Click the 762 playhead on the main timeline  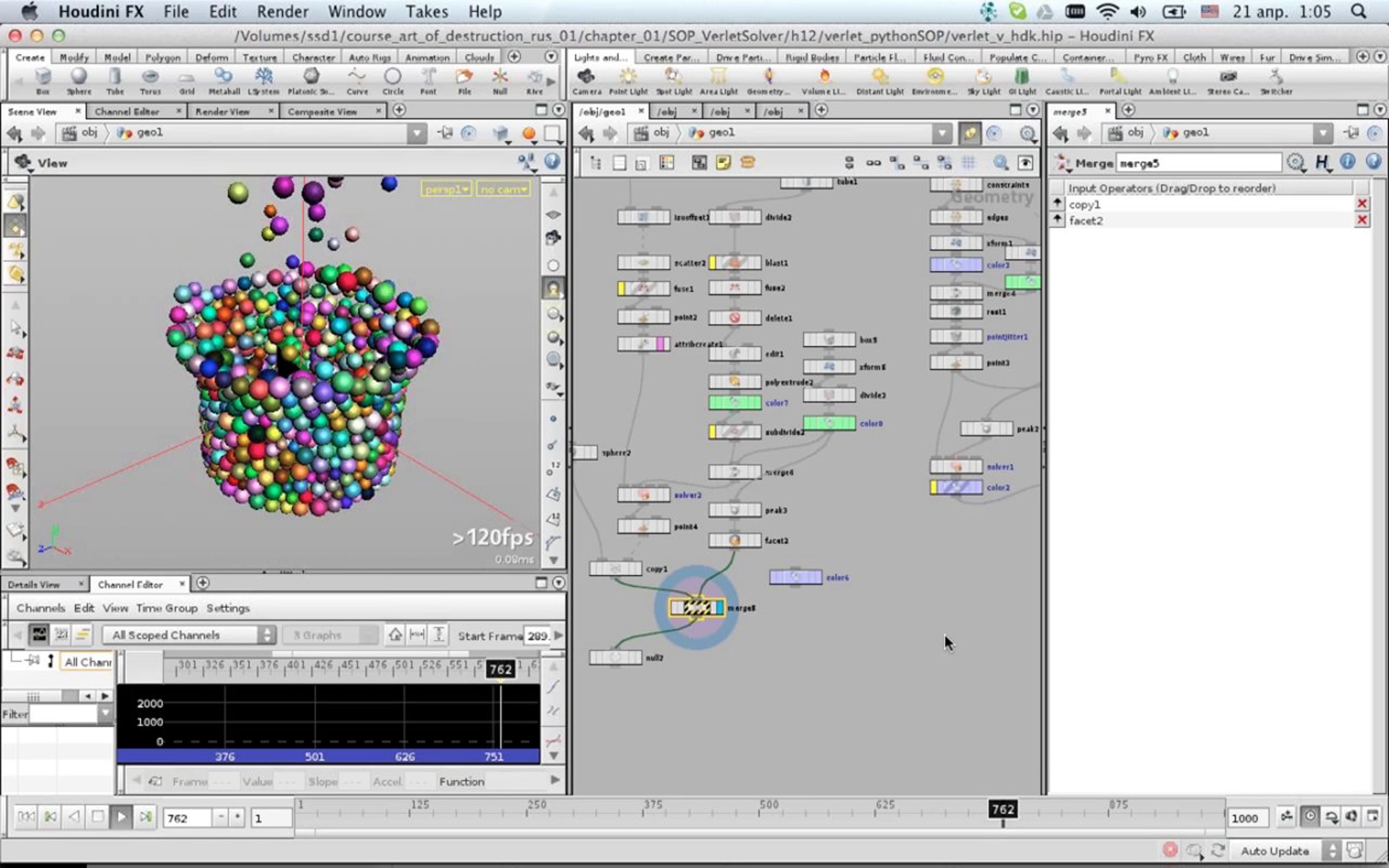coord(1003,810)
